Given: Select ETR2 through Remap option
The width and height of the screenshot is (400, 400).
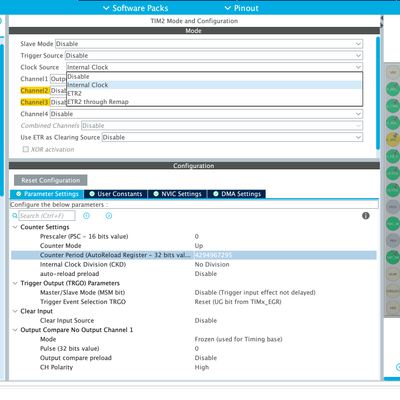Looking at the screenshot, I should pos(98,102).
